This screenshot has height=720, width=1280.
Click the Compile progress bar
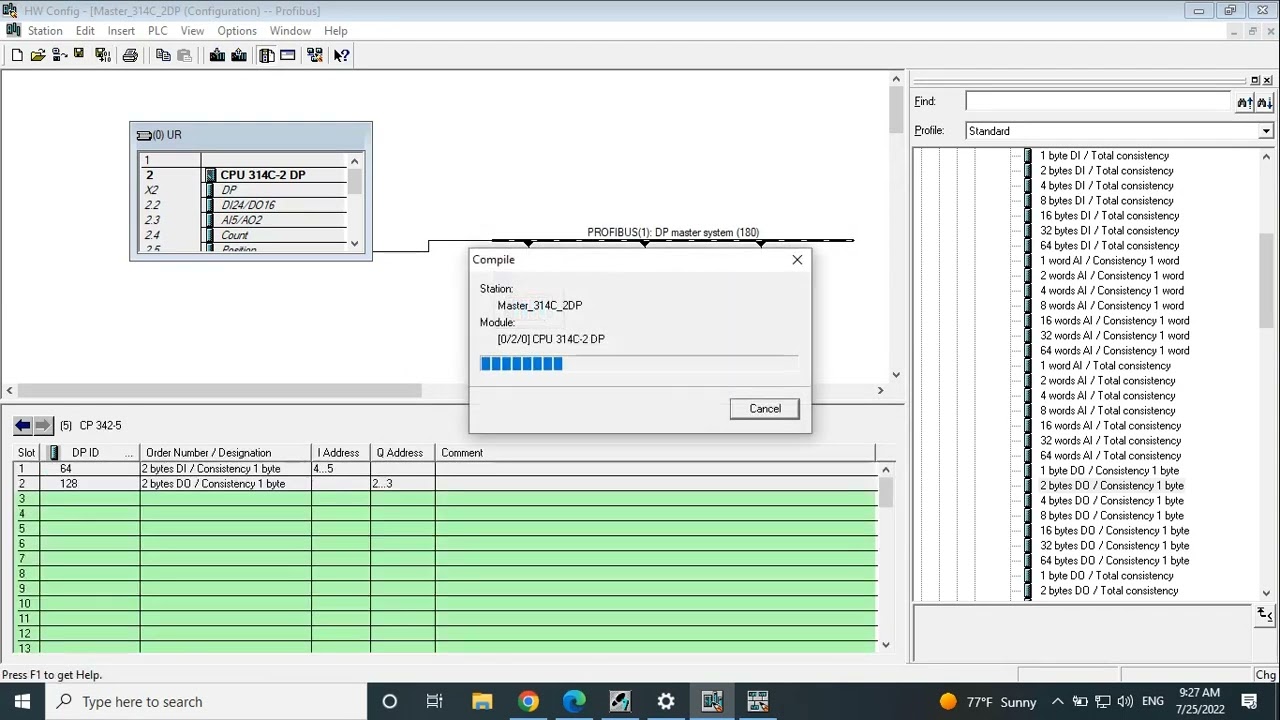(x=639, y=363)
